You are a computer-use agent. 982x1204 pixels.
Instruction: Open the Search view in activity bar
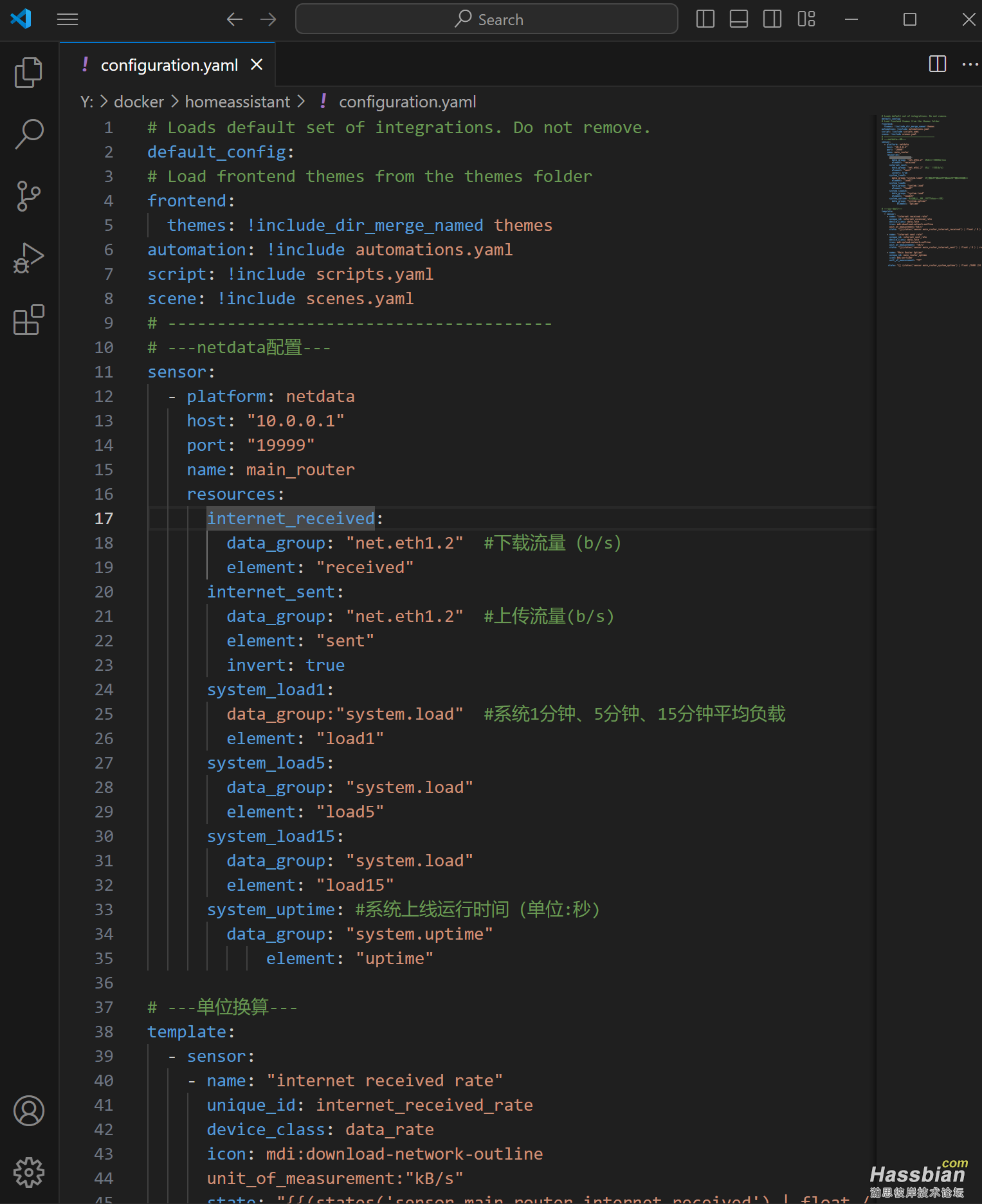[29, 134]
